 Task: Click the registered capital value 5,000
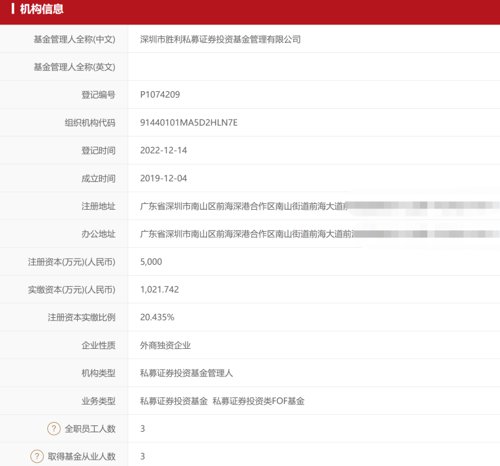[151, 262]
